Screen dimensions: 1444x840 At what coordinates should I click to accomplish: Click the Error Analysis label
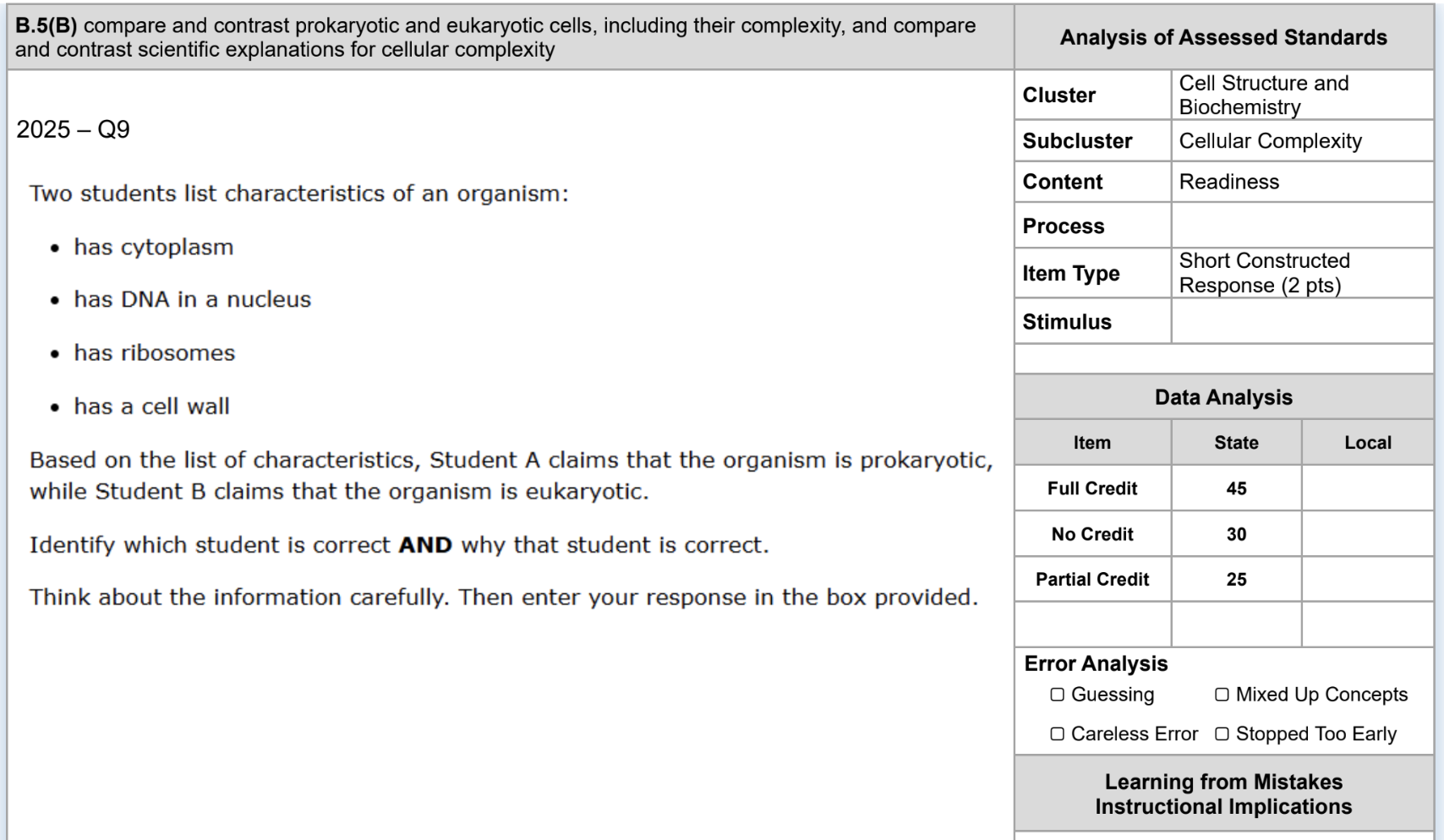coord(1096,663)
